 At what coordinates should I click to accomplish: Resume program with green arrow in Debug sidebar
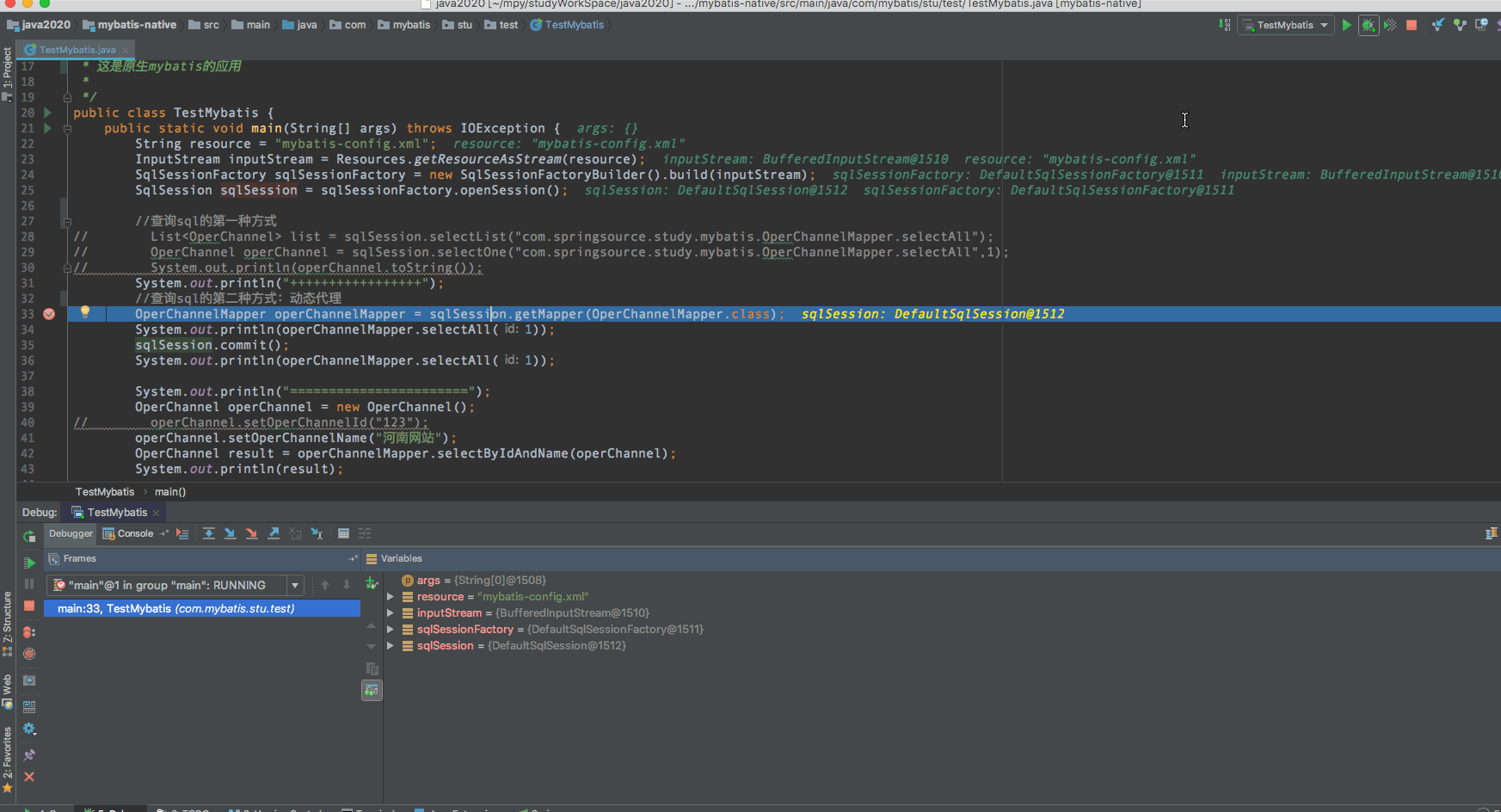pos(29,563)
